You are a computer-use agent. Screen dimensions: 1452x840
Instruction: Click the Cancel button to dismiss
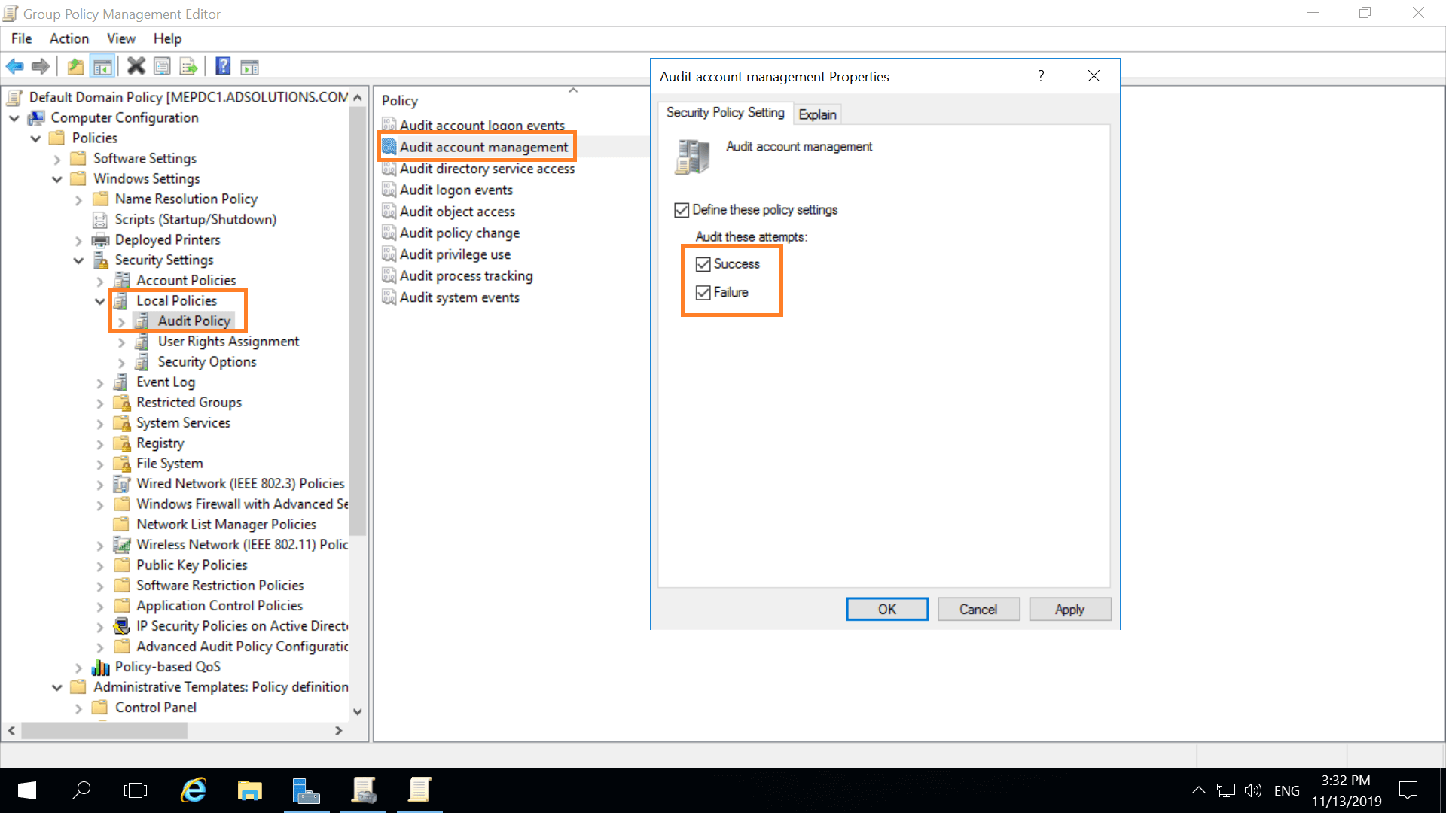978,609
